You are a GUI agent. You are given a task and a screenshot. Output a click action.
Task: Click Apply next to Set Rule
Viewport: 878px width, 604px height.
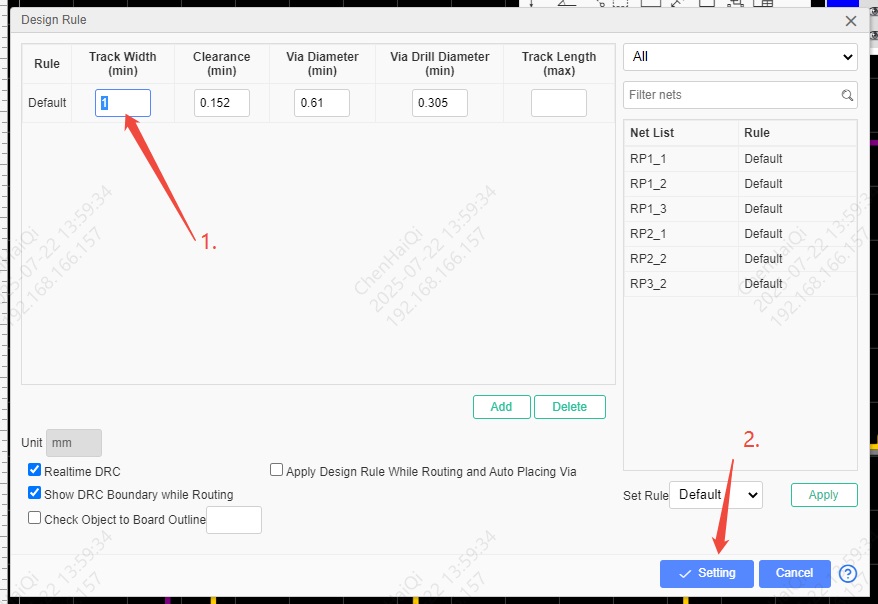point(823,495)
